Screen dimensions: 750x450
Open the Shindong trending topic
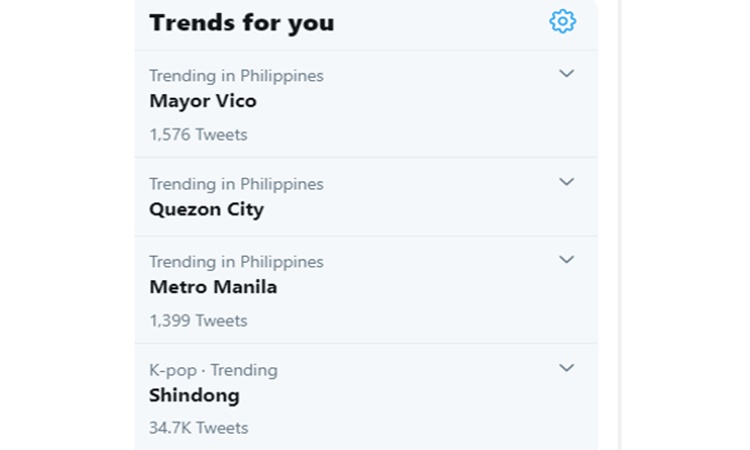tap(194, 395)
